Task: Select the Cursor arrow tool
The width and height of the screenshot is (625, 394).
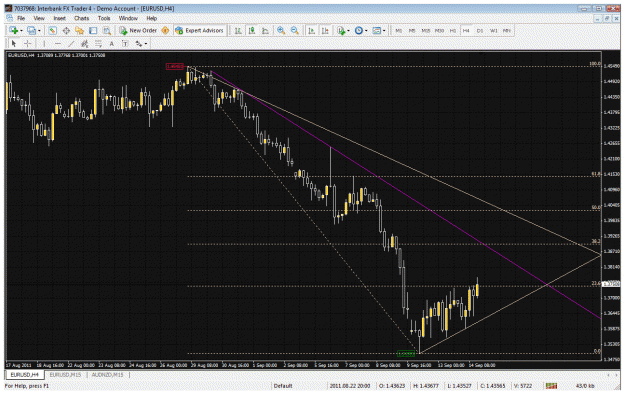Action: click(x=14, y=43)
